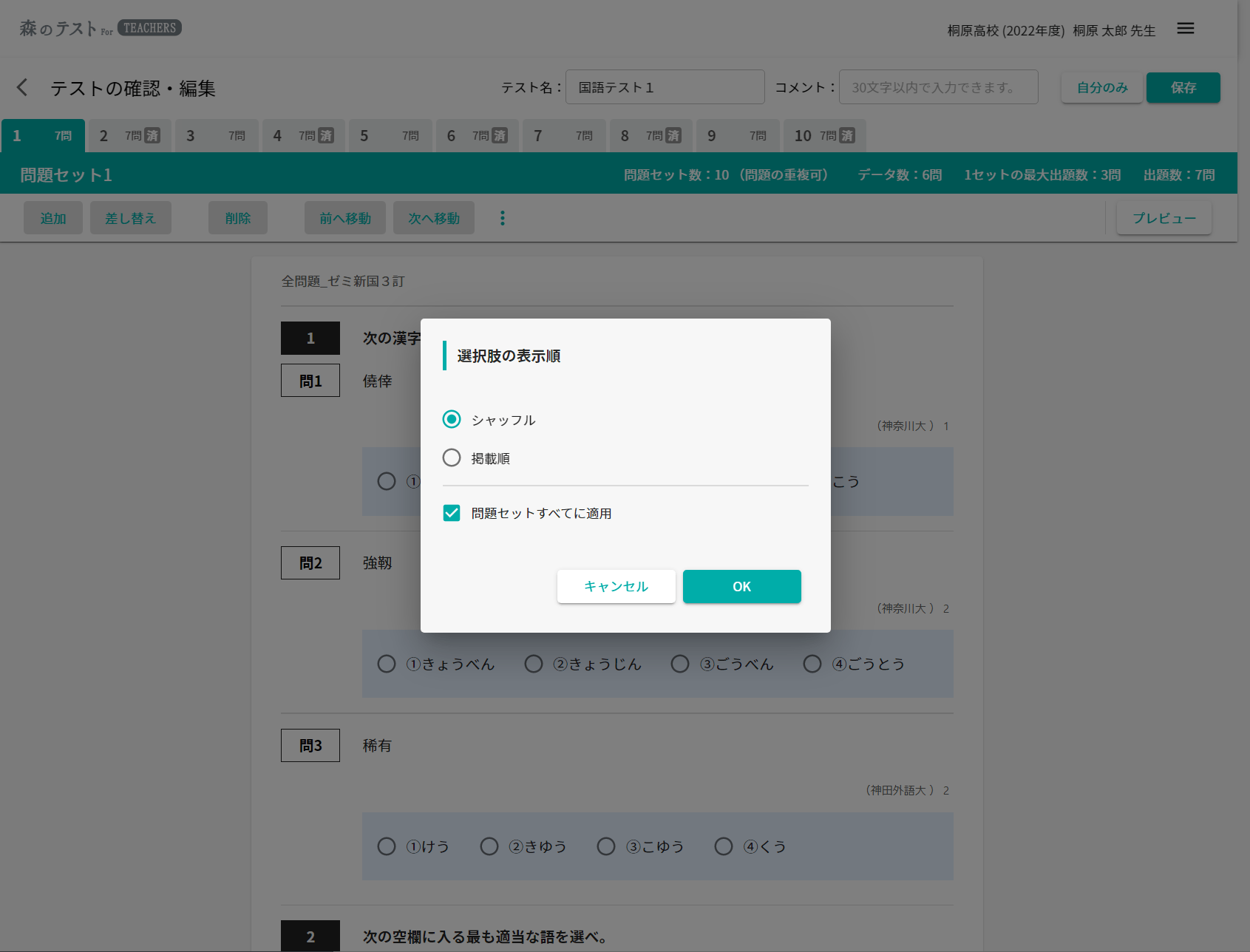This screenshot has height=952, width=1250.
Task: Select the シャッフル radio button
Action: pyautogui.click(x=452, y=419)
